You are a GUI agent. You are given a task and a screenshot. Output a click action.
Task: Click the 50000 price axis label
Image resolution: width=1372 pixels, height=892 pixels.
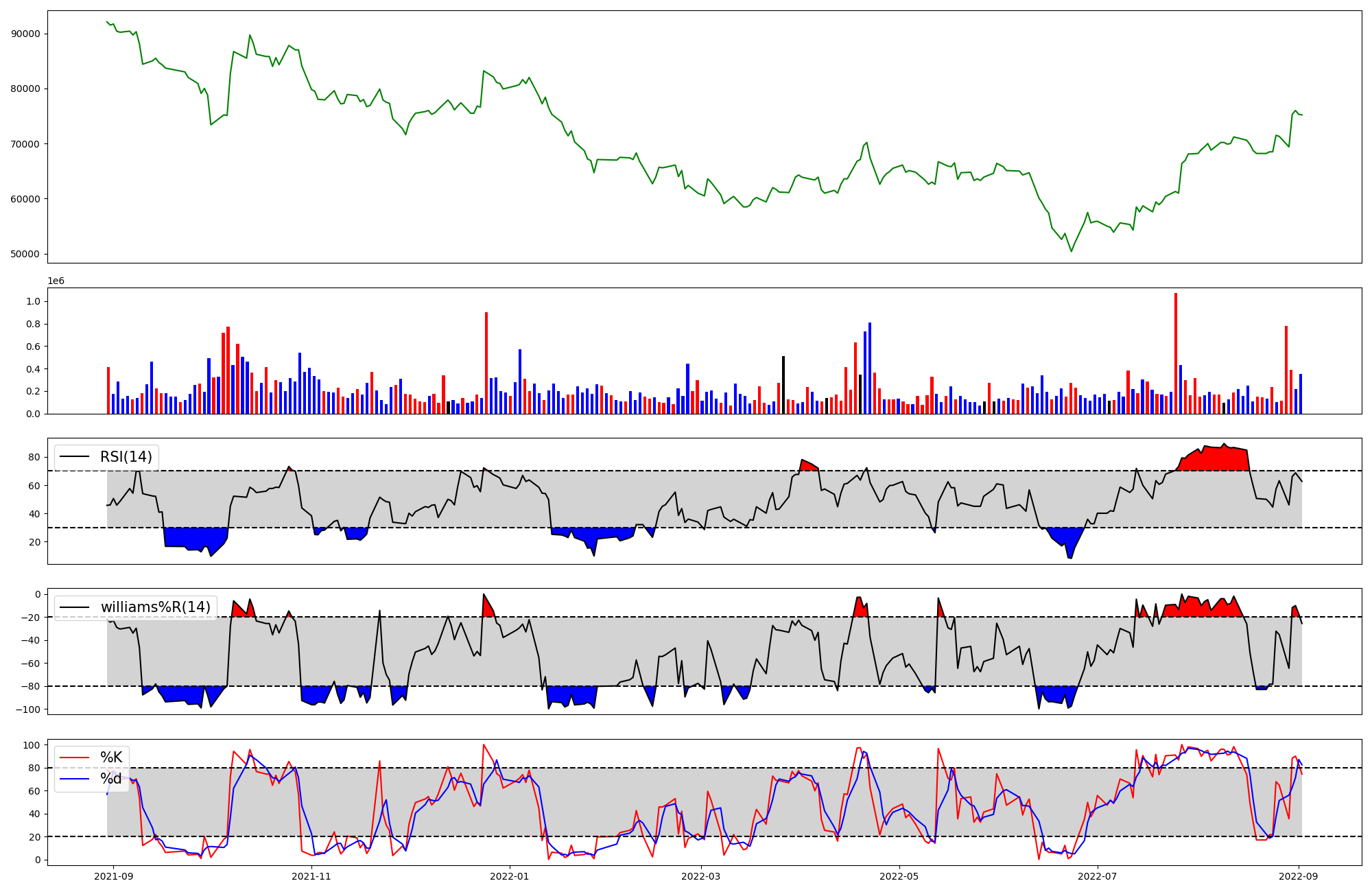(x=26, y=255)
